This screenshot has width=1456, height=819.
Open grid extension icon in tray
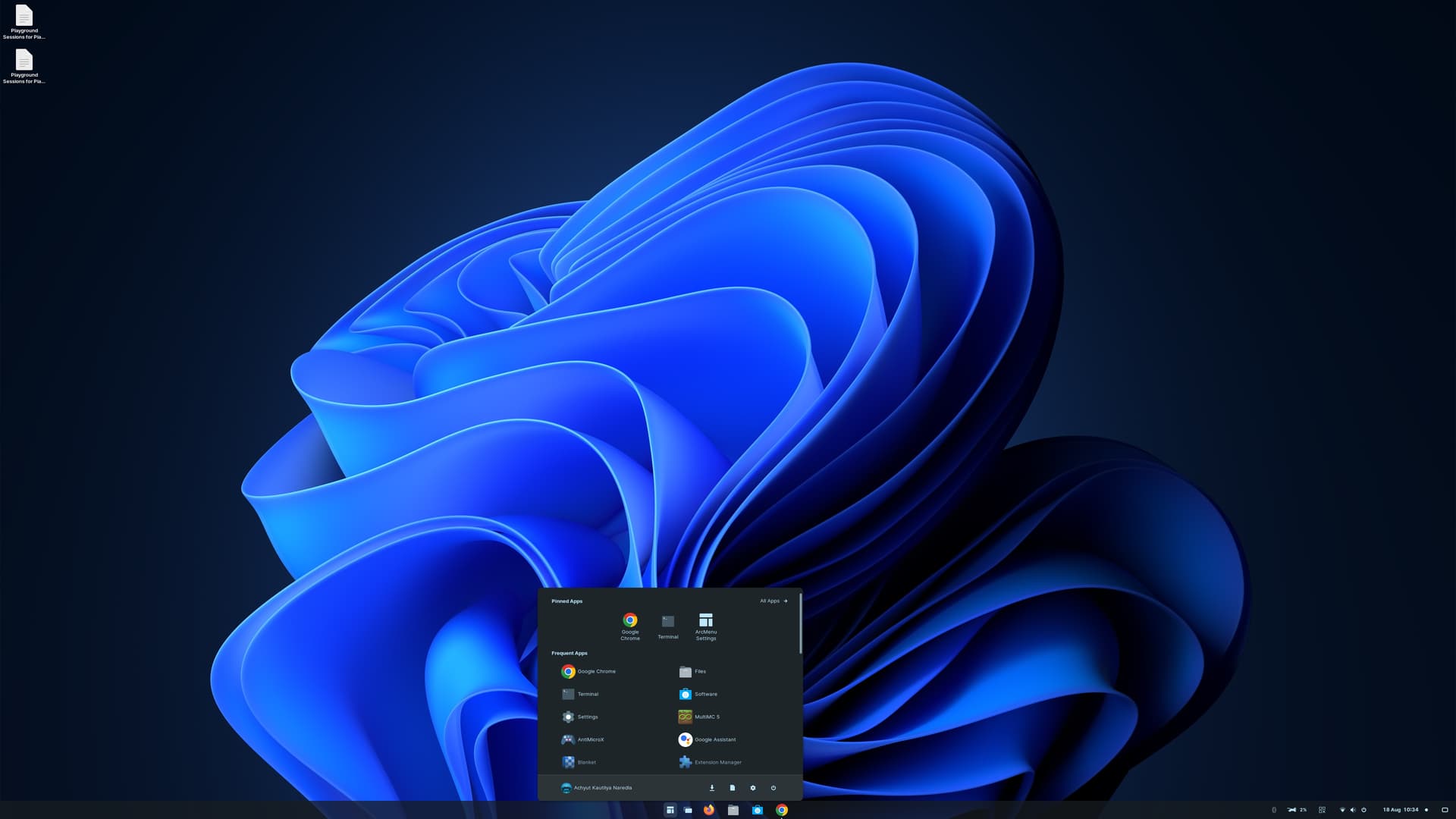pyautogui.click(x=1322, y=810)
